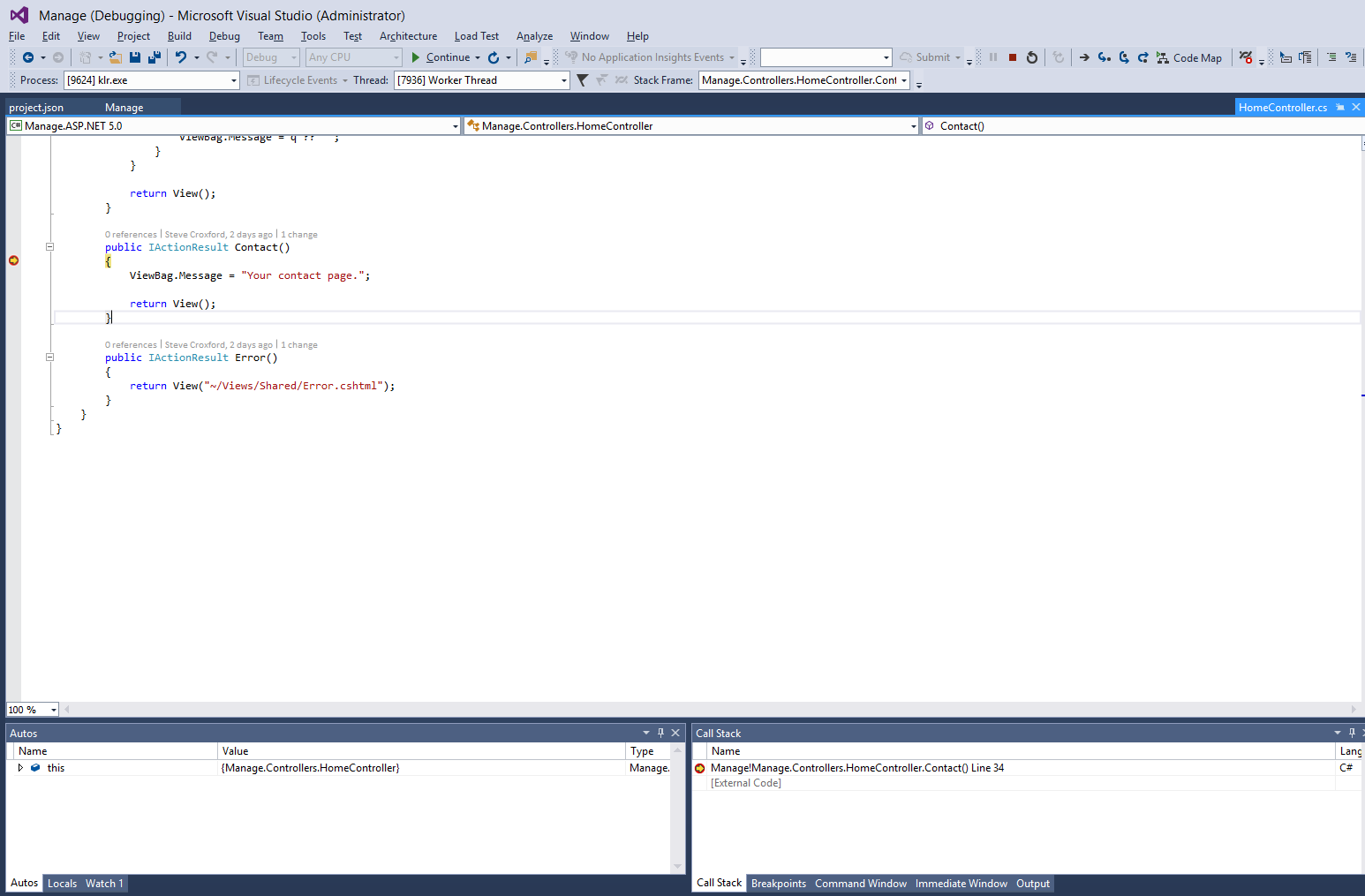The width and height of the screenshot is (1365, 896).
Task: Select the [External Code] call stack row
Action: pyautogui.click(x=746, y=783)
